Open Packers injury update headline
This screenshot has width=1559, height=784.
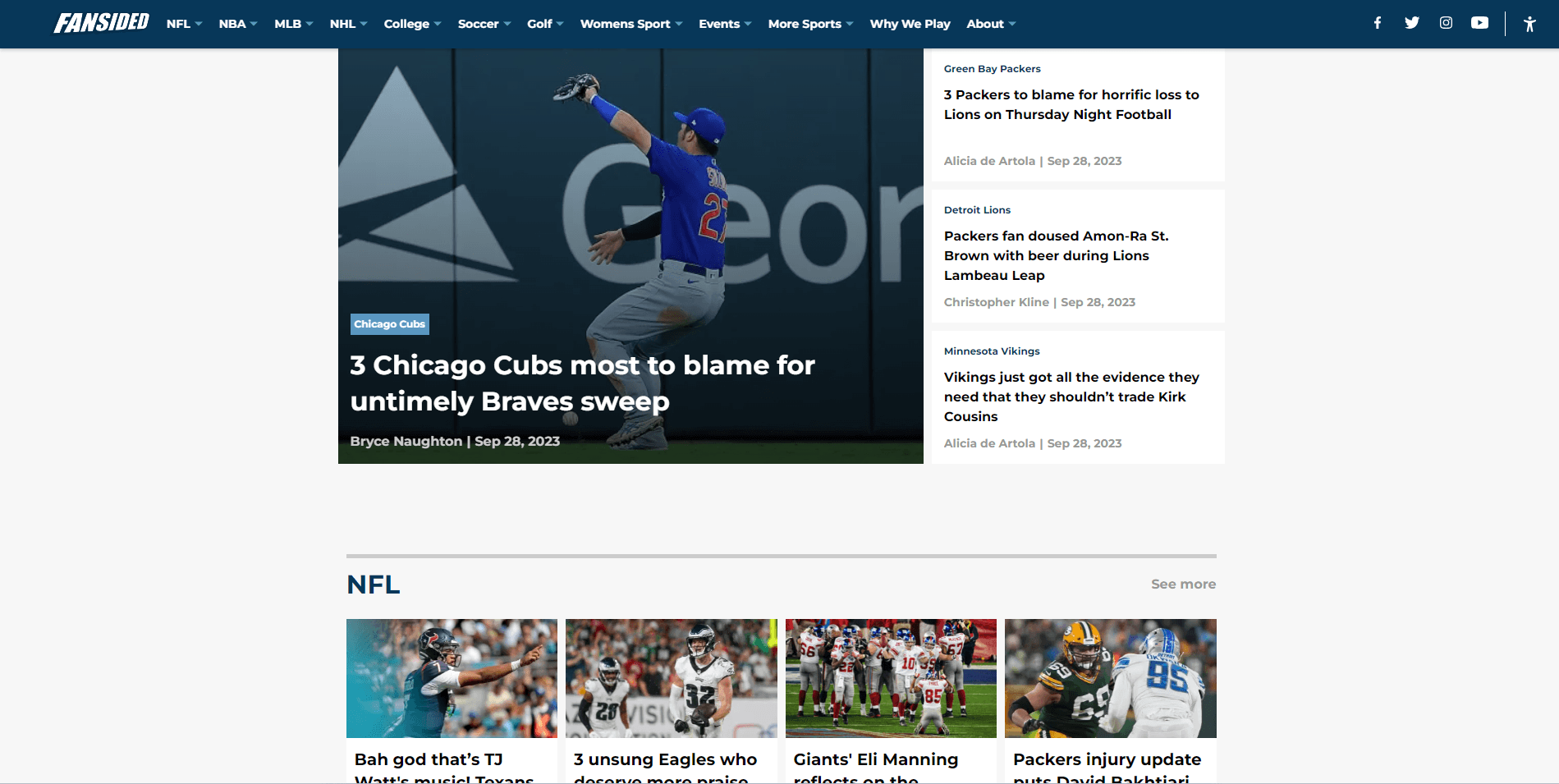point(1107,767)
